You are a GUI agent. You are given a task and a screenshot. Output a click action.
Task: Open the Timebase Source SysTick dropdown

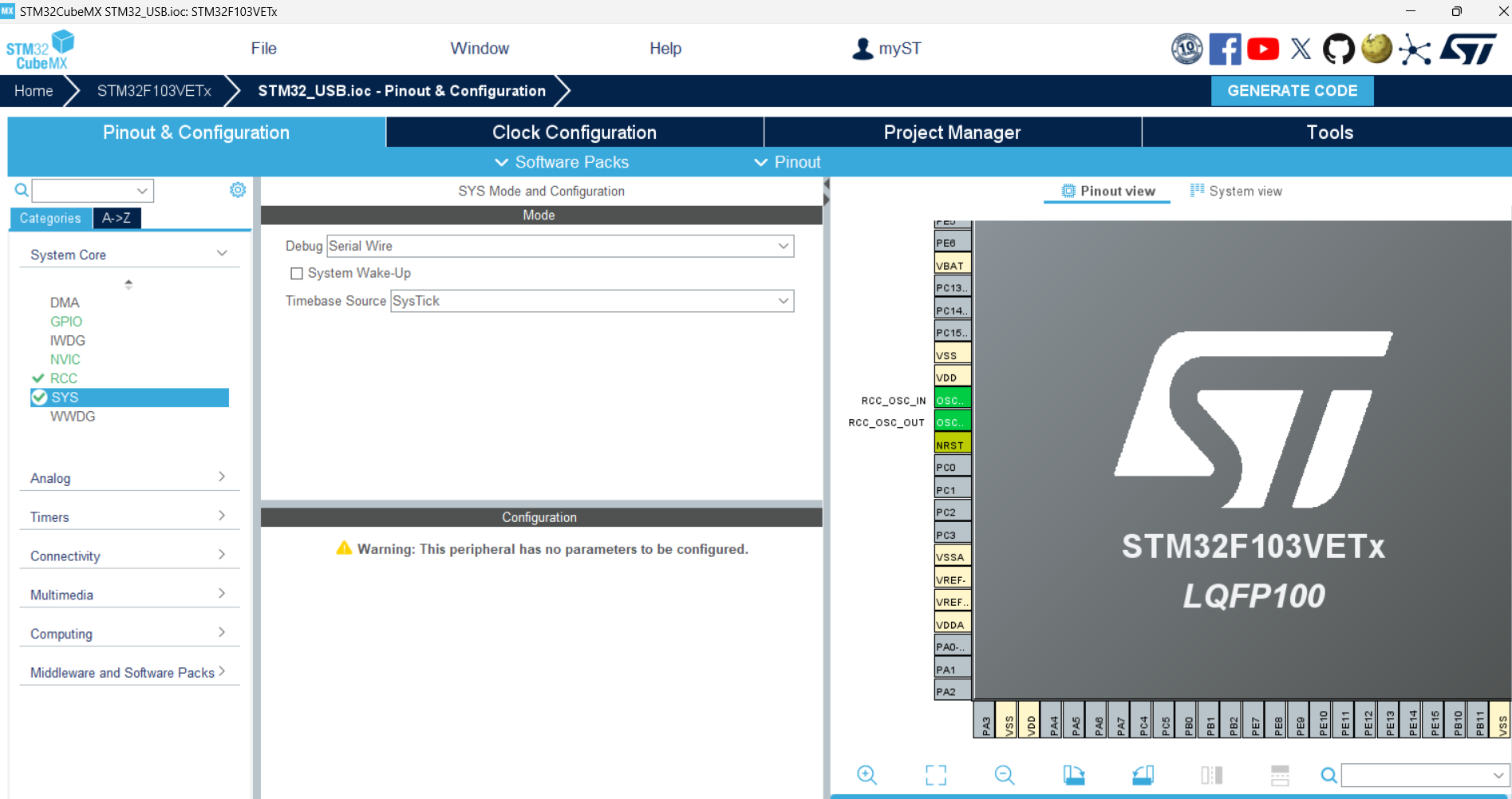592,301
